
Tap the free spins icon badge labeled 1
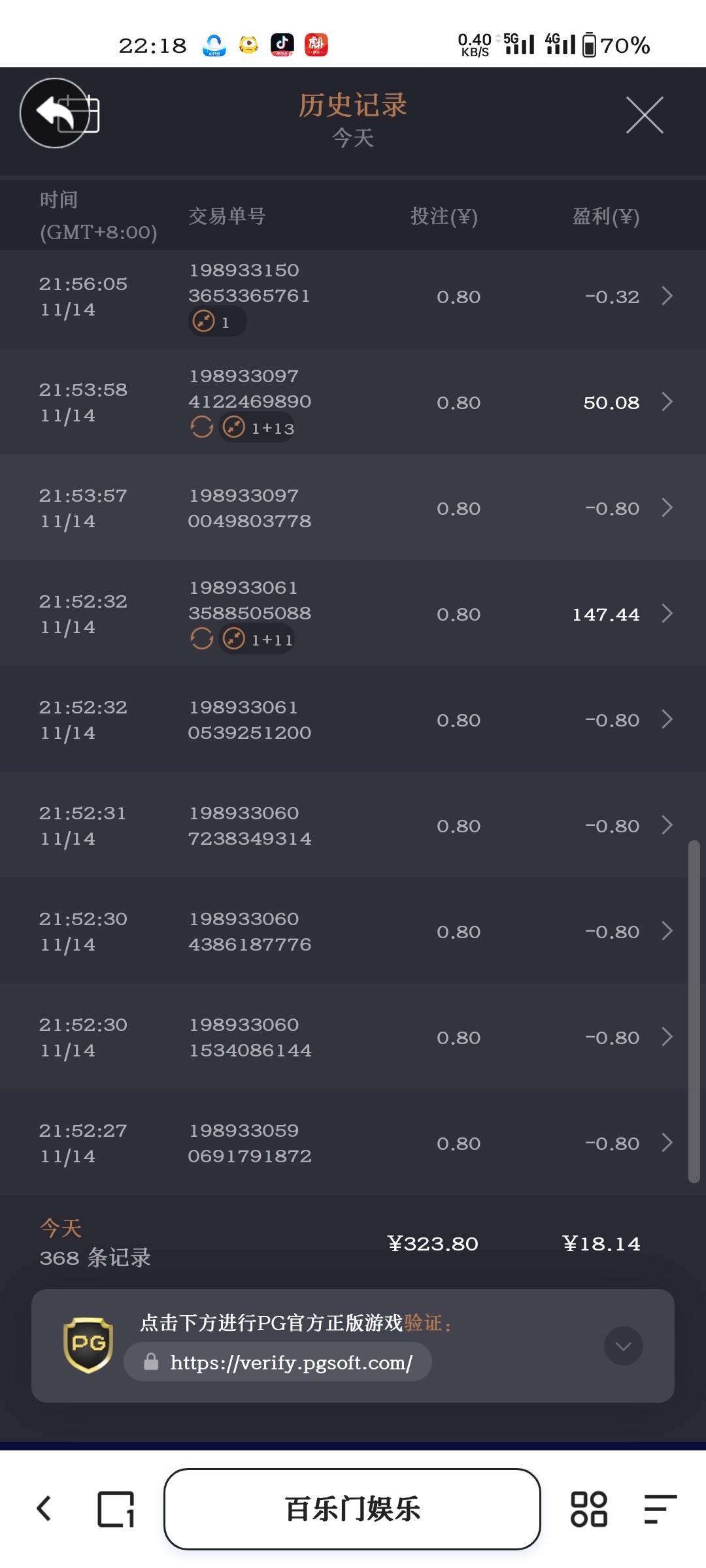[216, 322]
